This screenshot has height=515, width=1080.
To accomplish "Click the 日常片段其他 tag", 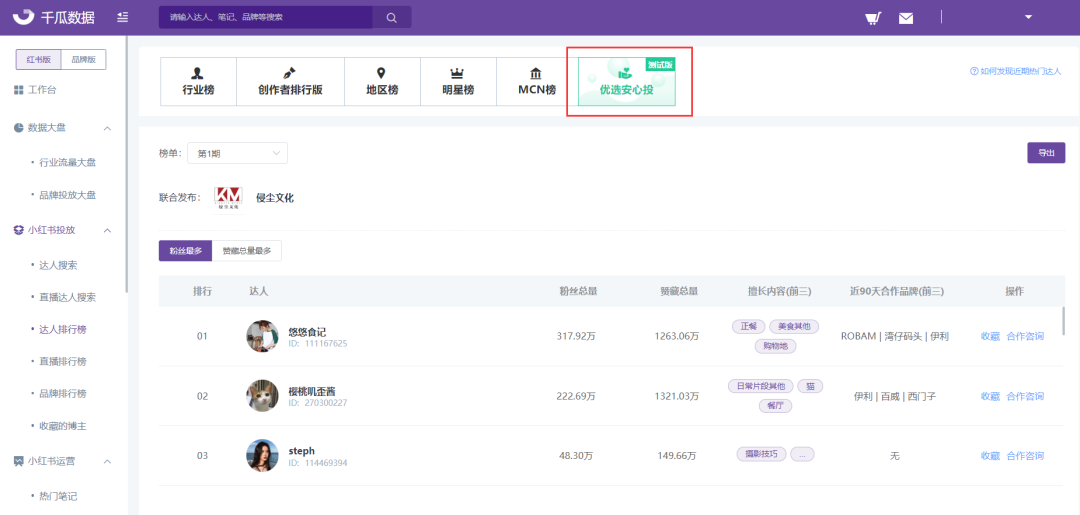I will [761, 386].
